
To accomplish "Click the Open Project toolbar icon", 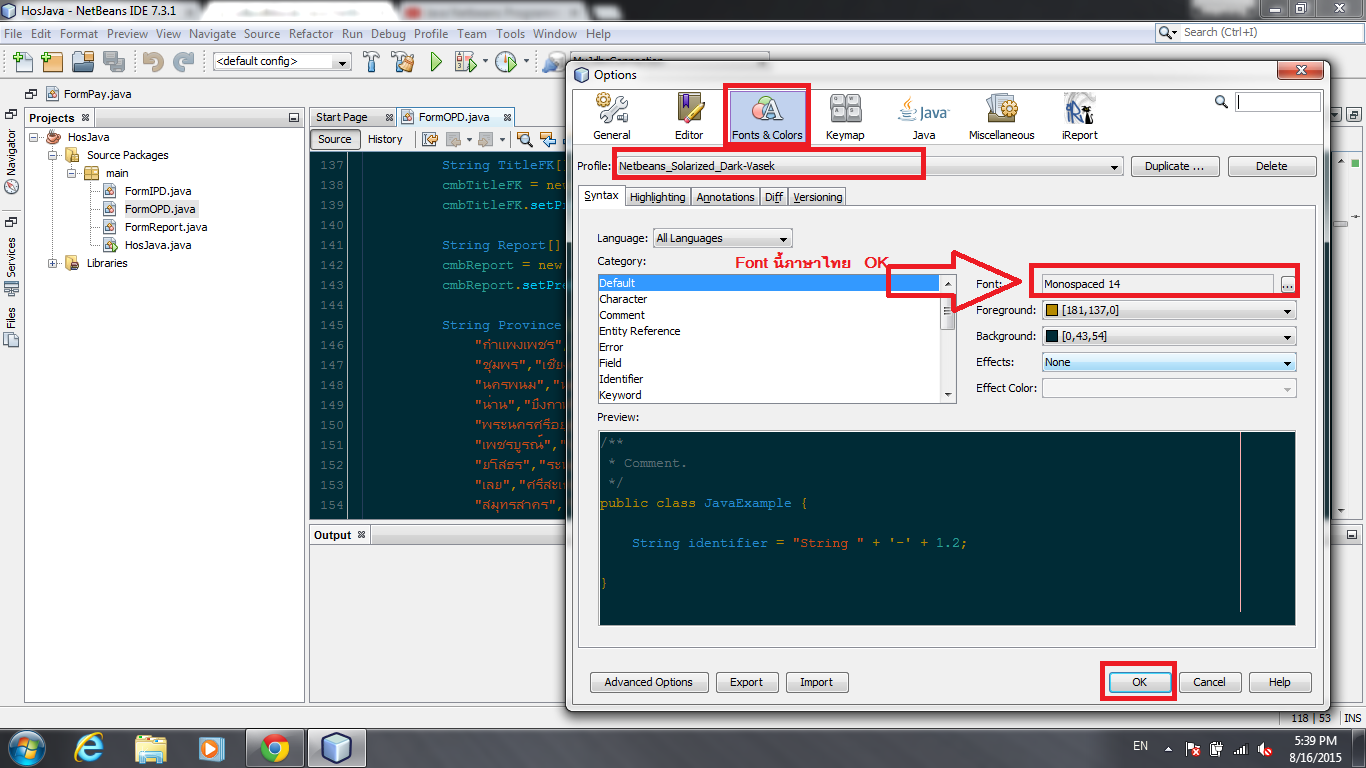I will (x=84, y=62).
